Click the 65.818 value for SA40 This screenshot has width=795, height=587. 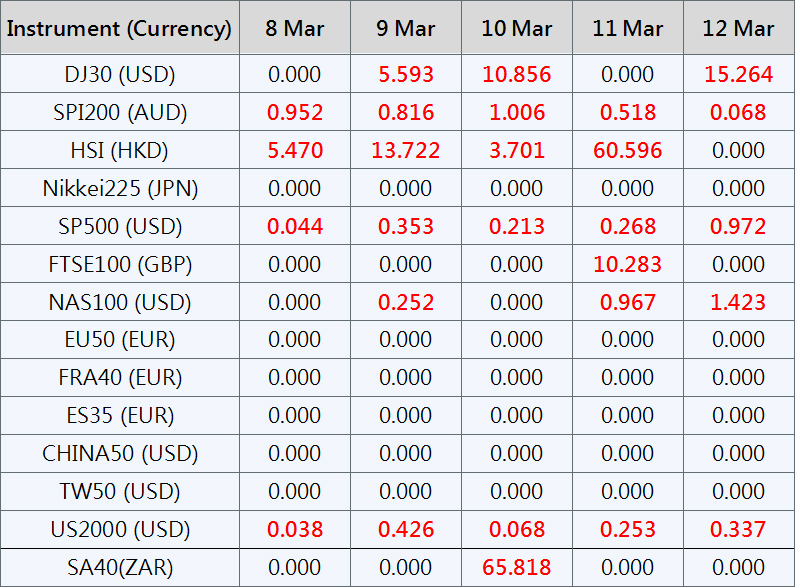[x=517, y=567]
